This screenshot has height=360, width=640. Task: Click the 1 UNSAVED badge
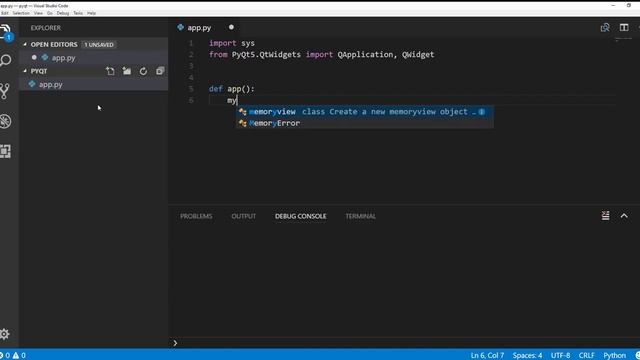(x=99, y=44)
